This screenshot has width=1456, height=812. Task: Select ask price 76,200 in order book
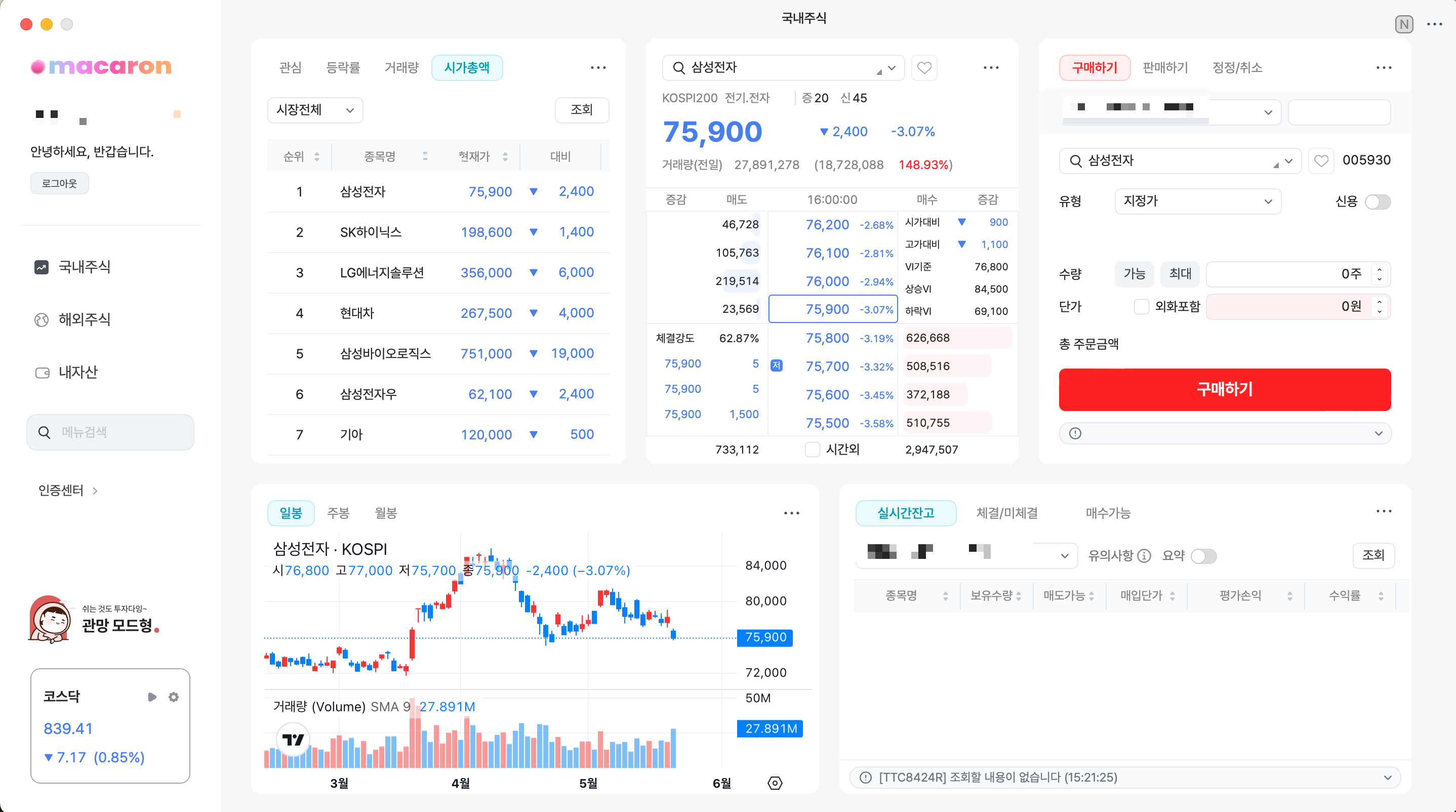pyautogui.click(x=827, y=225)
